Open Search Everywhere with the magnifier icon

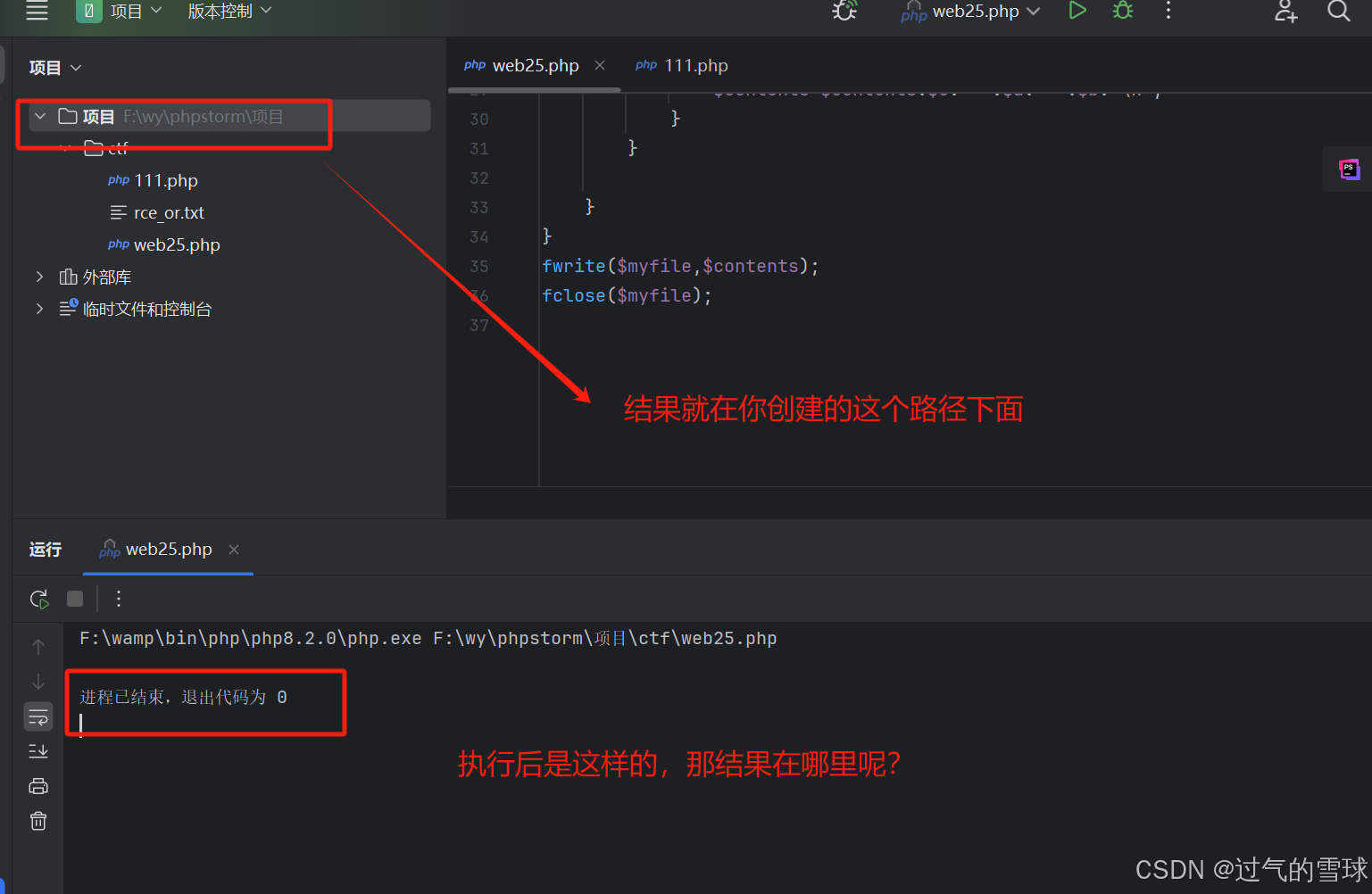(1337, 11)
